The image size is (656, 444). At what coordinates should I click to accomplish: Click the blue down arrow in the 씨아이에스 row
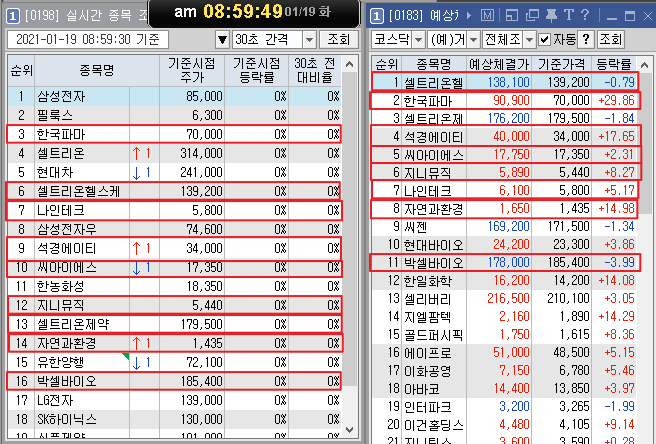(x=136, y=268)
